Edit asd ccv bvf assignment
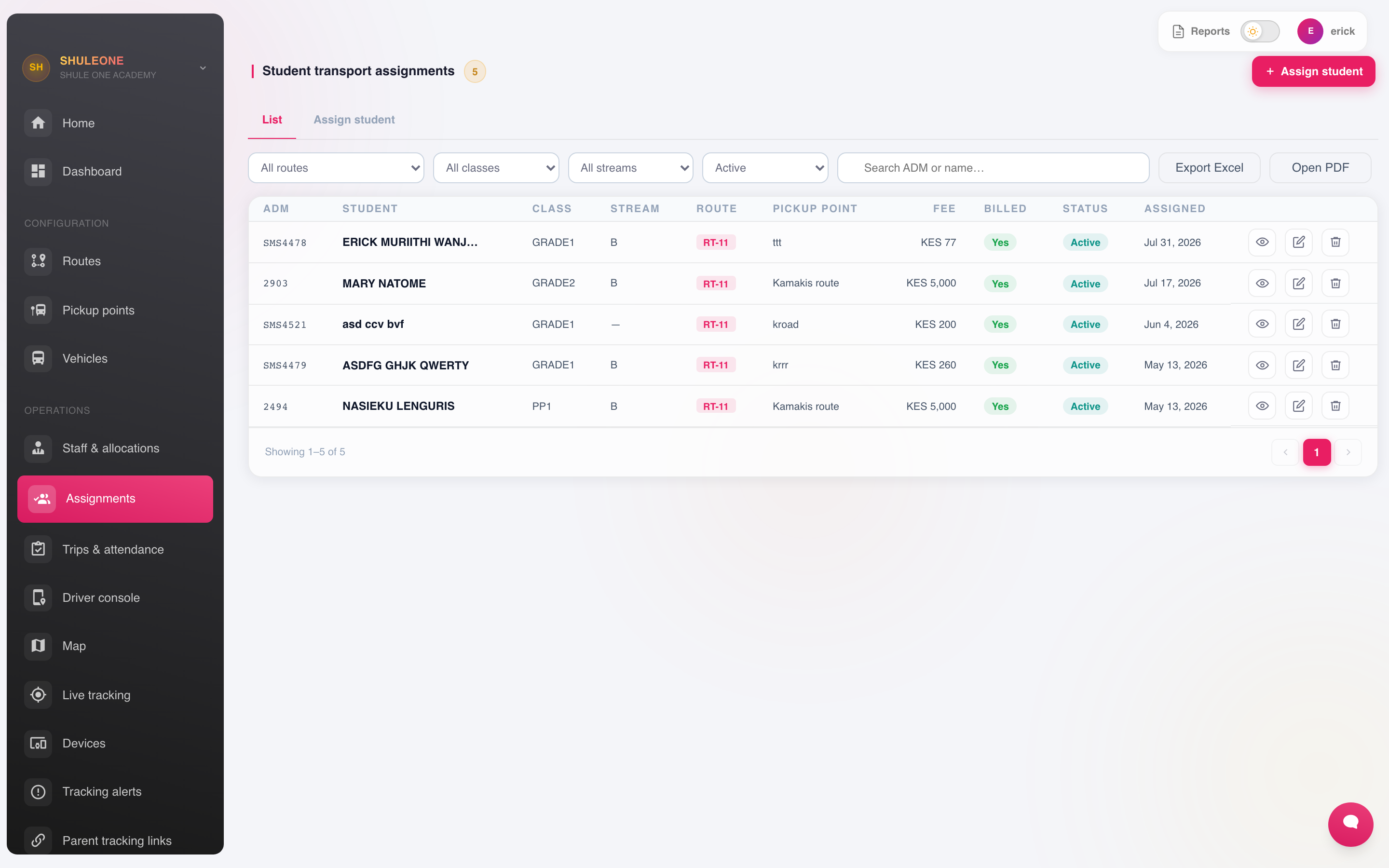Viewport: 1389px width, 868px height. point(1299,325)
